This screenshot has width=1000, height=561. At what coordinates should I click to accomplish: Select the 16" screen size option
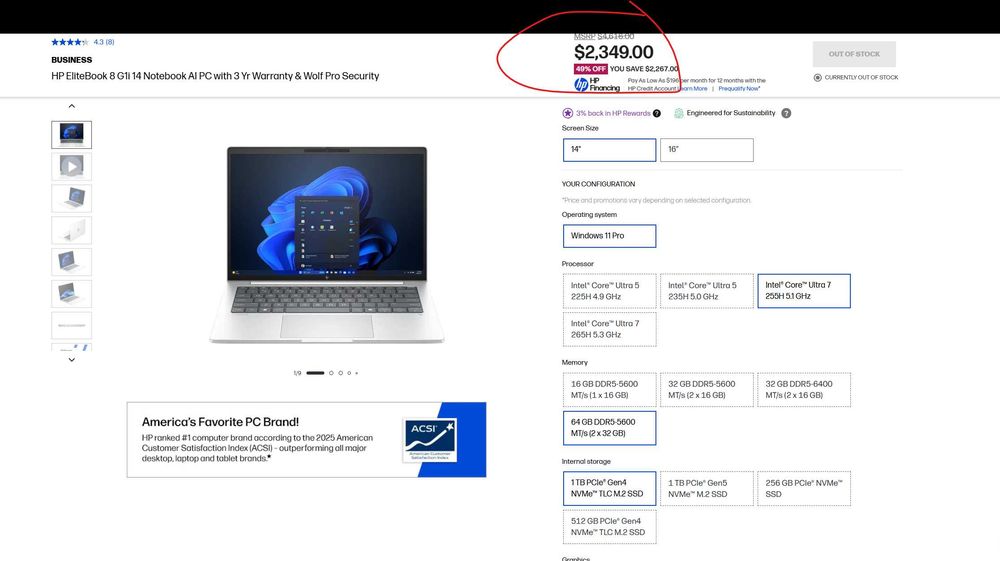coord(707,150)
